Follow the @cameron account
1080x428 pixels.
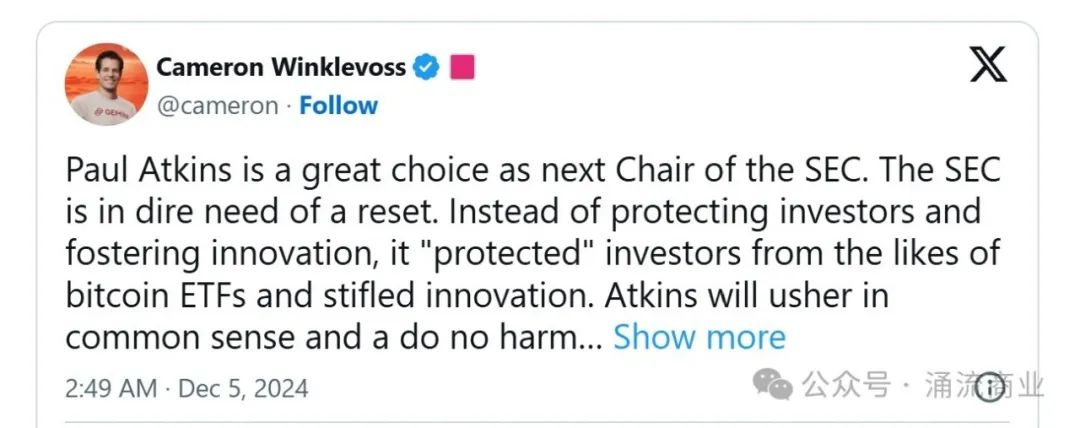[x=339, y=105]
